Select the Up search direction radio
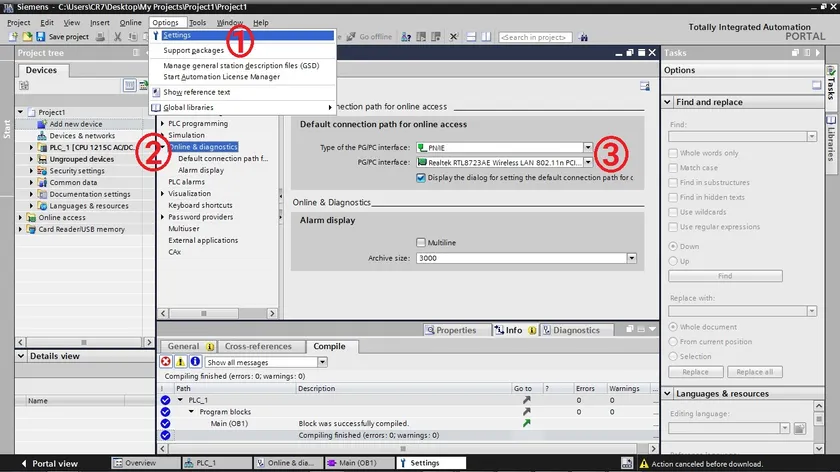The width and height of the screenshot is (840, 472). pos(673,261)
